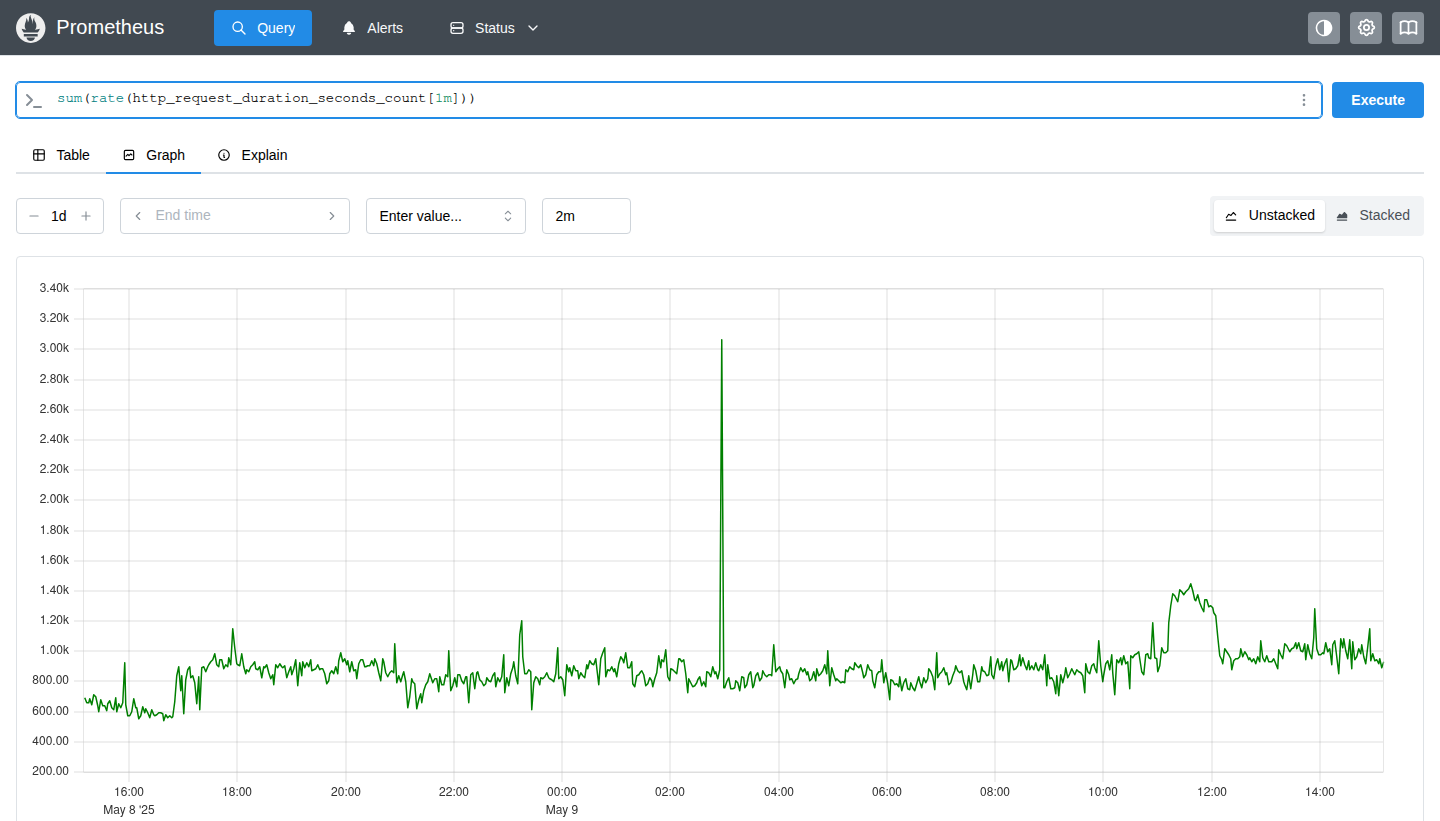Click the 'May 9' date label
1440x821 pixels.
[x=562, y=810]
